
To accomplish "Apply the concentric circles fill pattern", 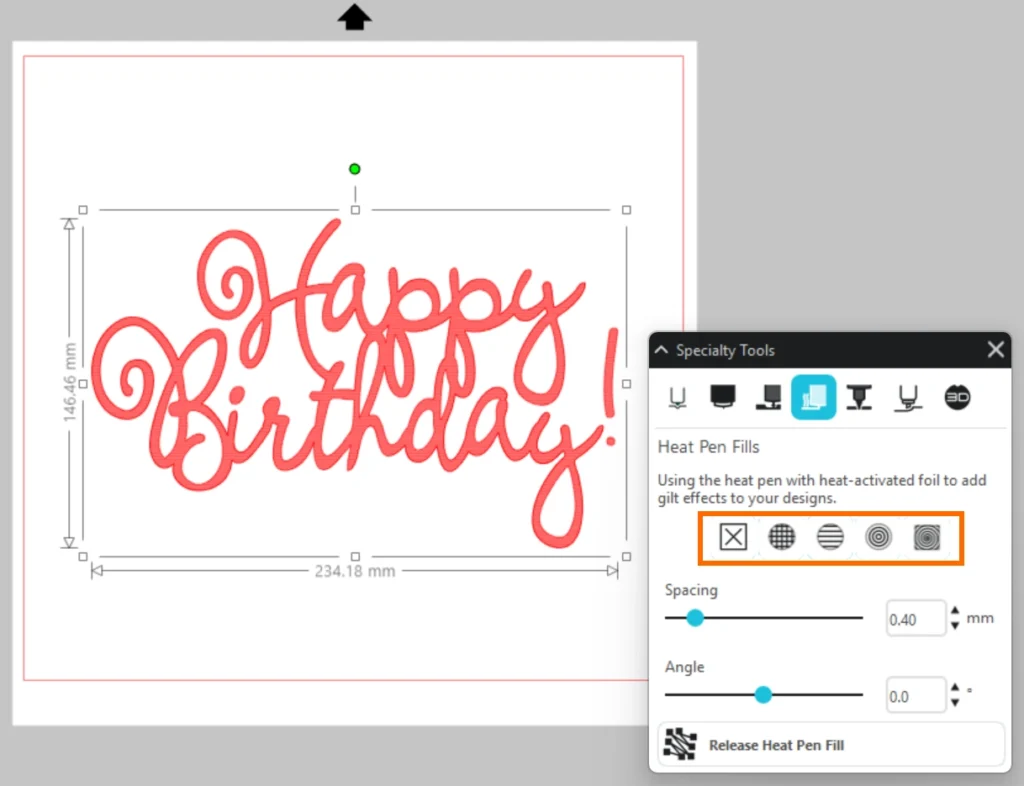I will coord(878,538).
